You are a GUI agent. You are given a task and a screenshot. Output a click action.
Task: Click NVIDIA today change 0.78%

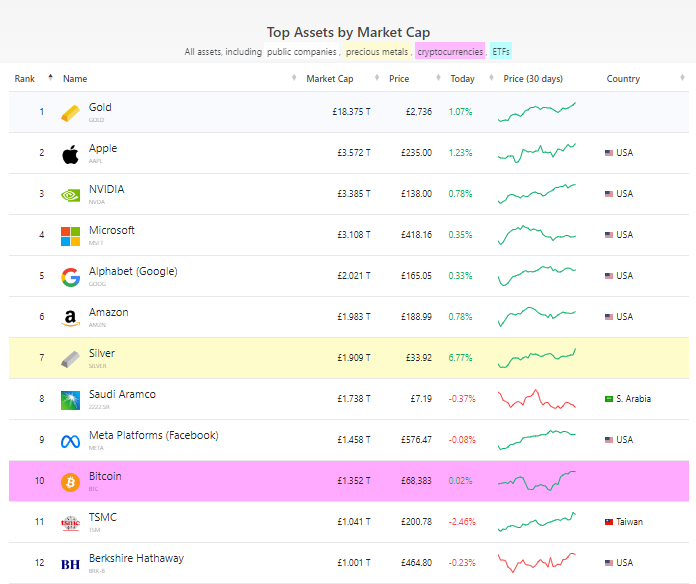pyautogui.click(x=460, y=194)
